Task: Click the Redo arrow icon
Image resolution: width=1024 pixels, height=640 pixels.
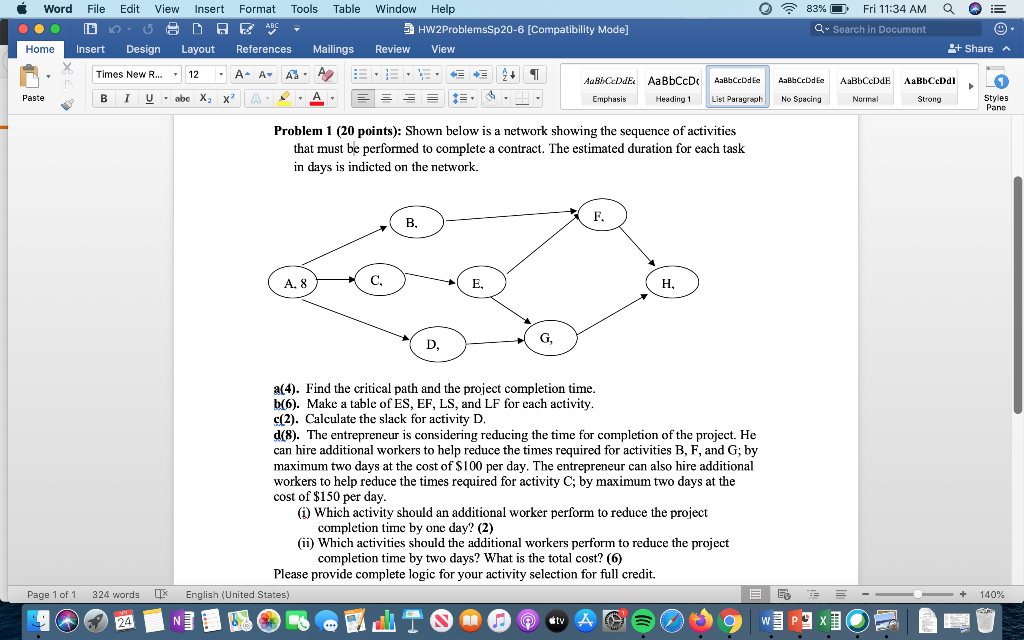Action: [x=148, y=29]
